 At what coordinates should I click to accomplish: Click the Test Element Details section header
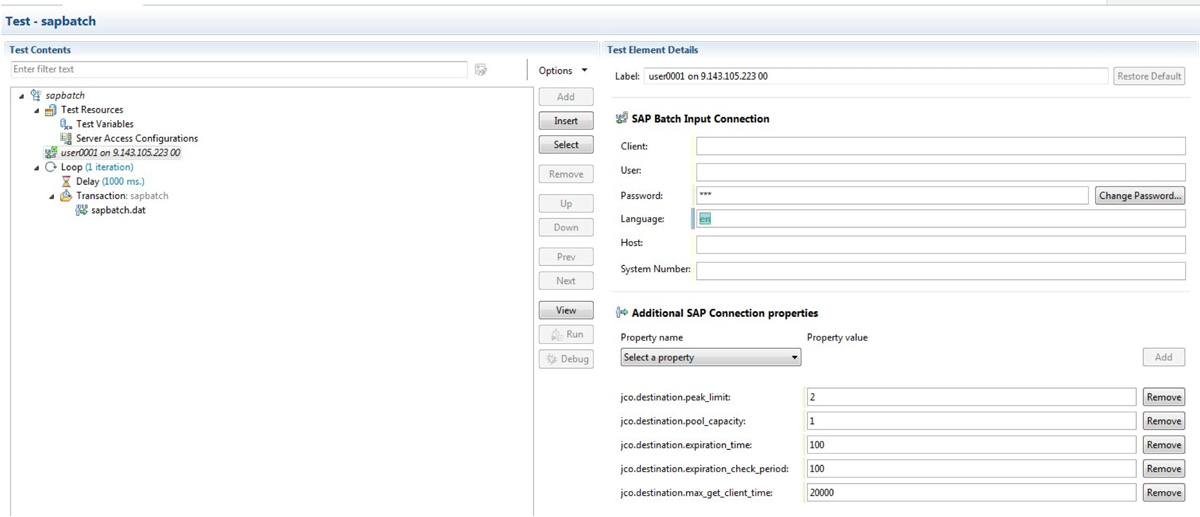pos(653,50)
